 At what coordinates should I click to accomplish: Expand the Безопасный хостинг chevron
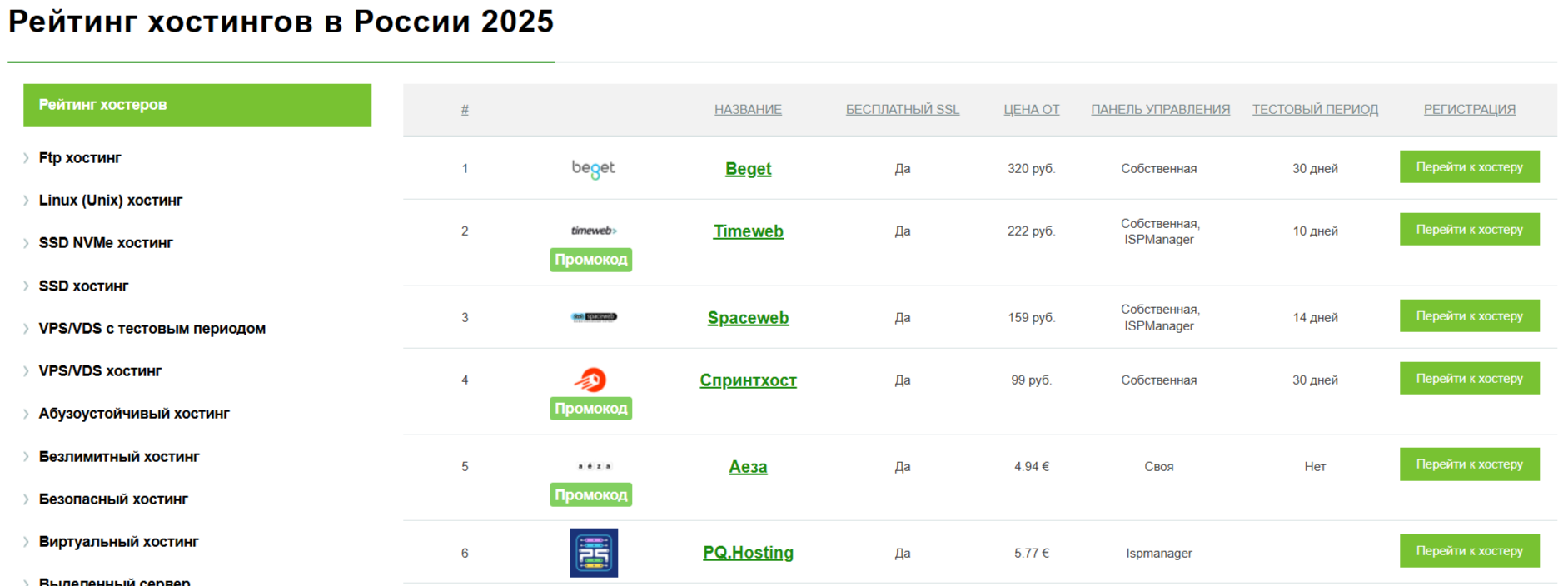[26, 499]
